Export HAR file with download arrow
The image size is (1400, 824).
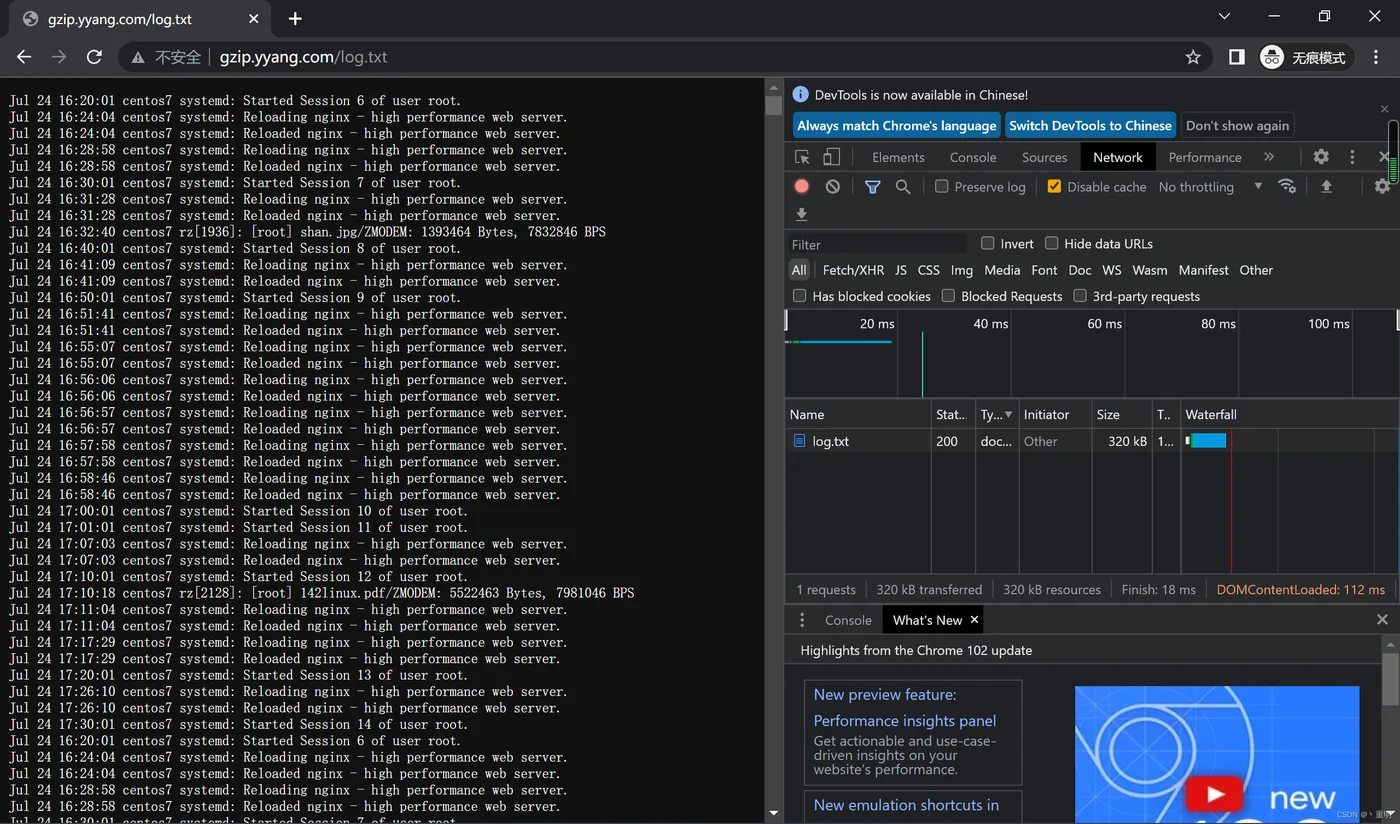pos(801,214)
